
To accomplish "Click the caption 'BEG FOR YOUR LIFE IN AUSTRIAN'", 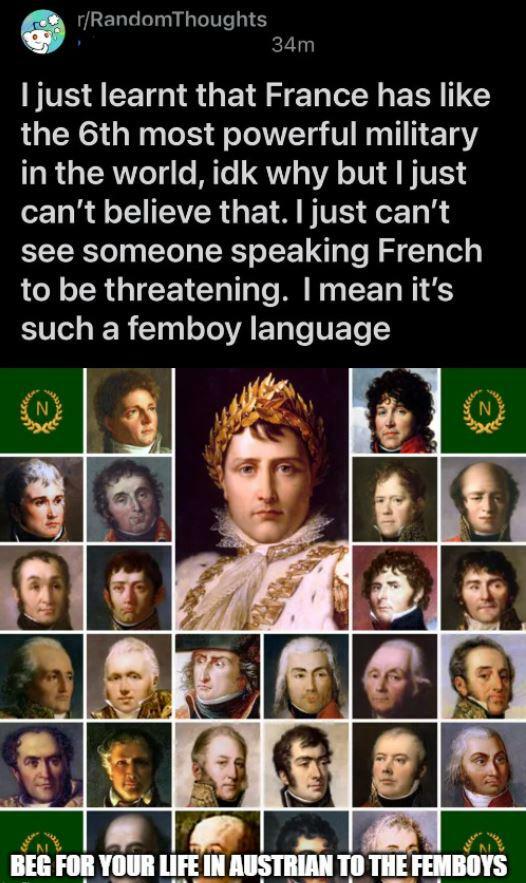I will point(177,865).
